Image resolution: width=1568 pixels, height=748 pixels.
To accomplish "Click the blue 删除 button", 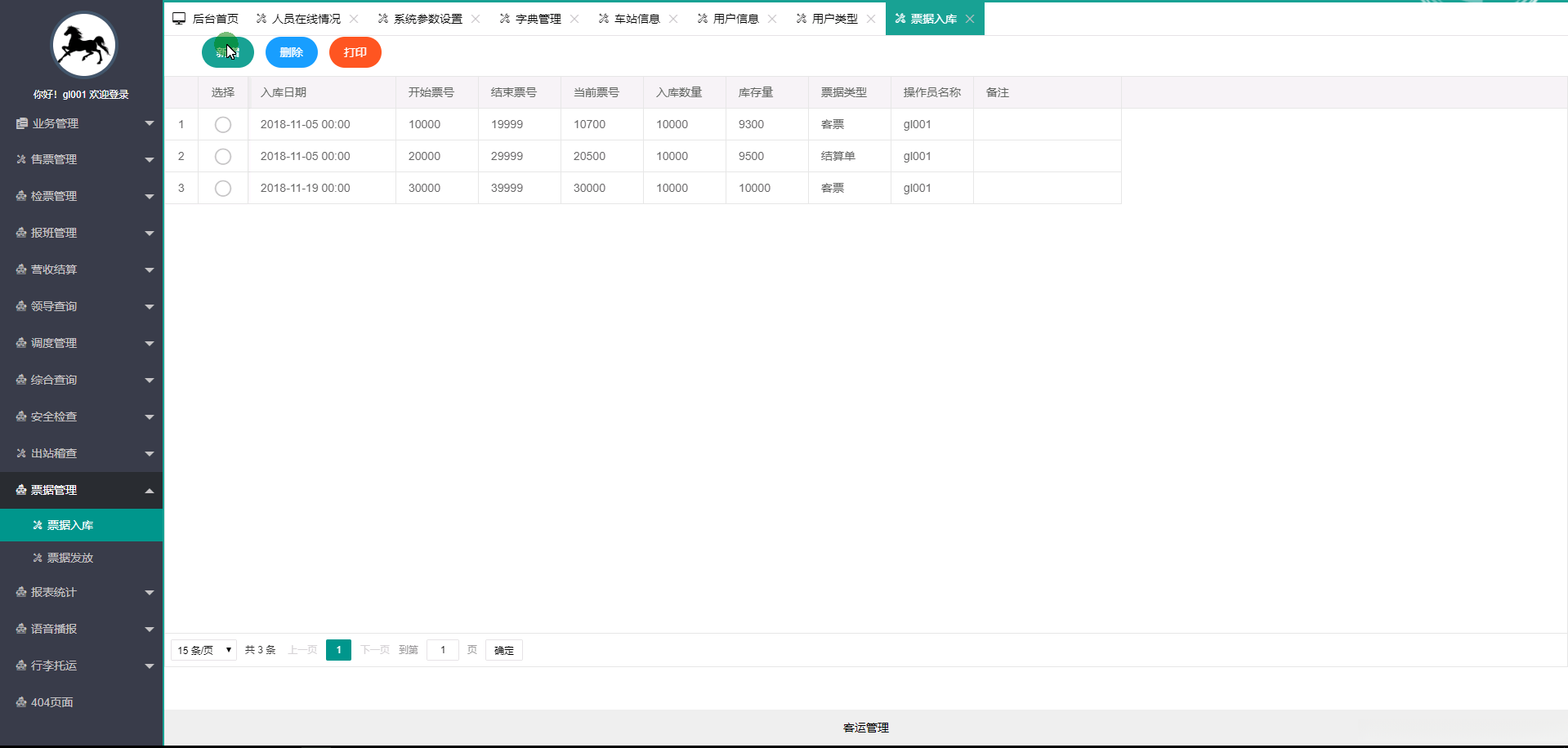I will click(292, 52).
